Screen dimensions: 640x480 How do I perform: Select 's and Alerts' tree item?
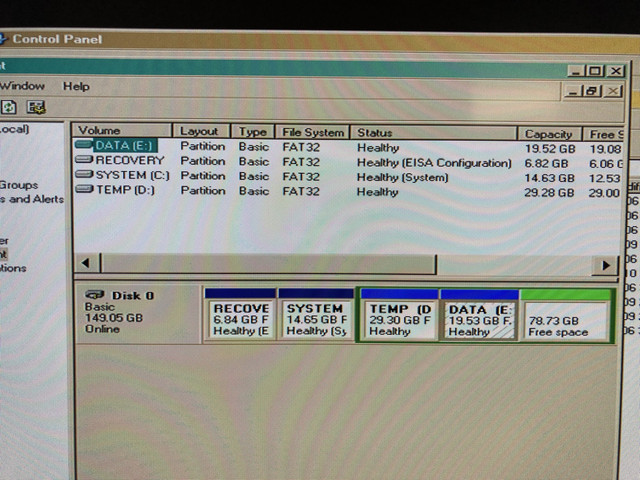click(x=32, y=199)
